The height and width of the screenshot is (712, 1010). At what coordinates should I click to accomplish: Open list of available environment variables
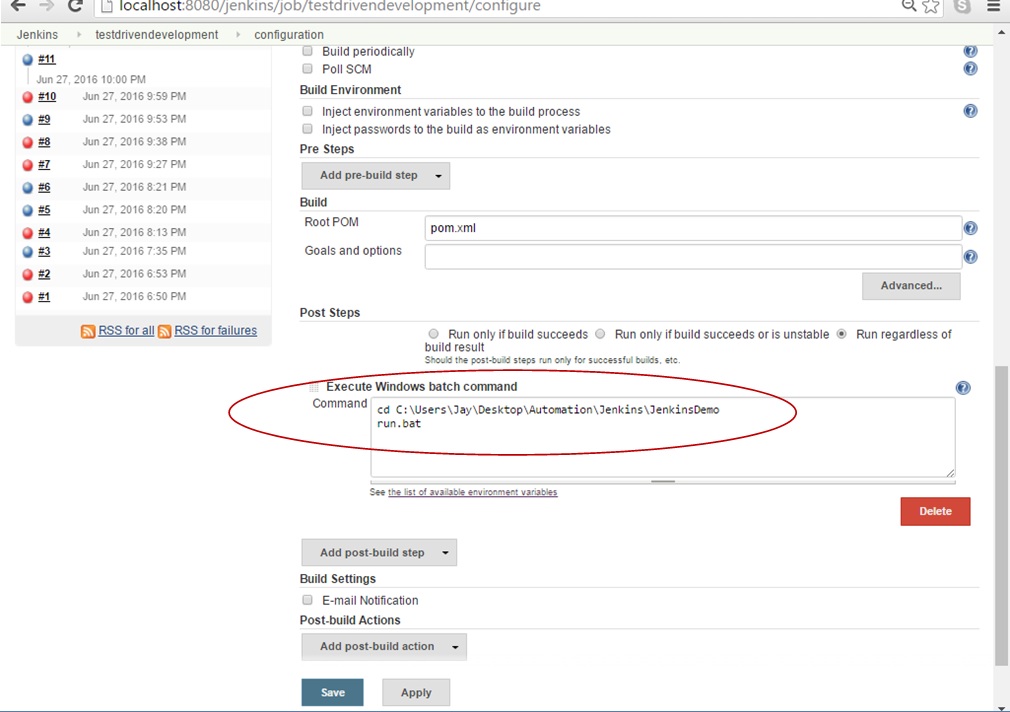472,492
